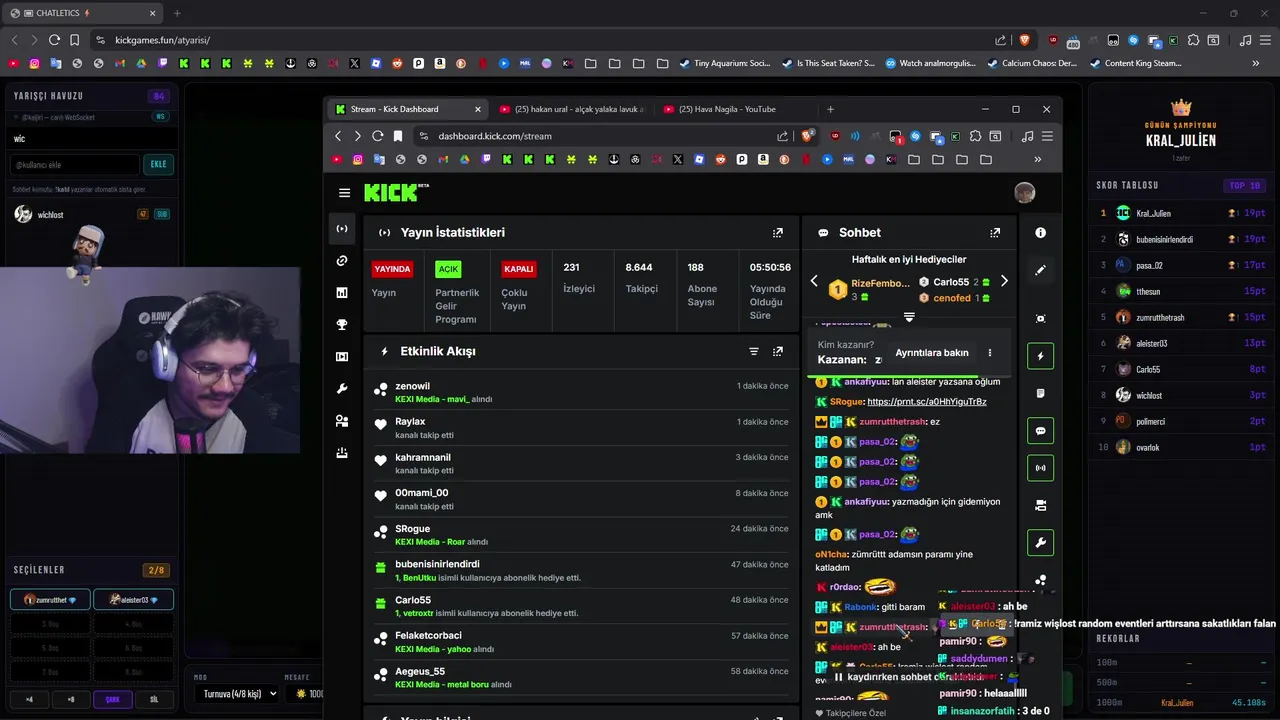Click the chat bubble icon in right toolbar

(x=1041, y=431)
